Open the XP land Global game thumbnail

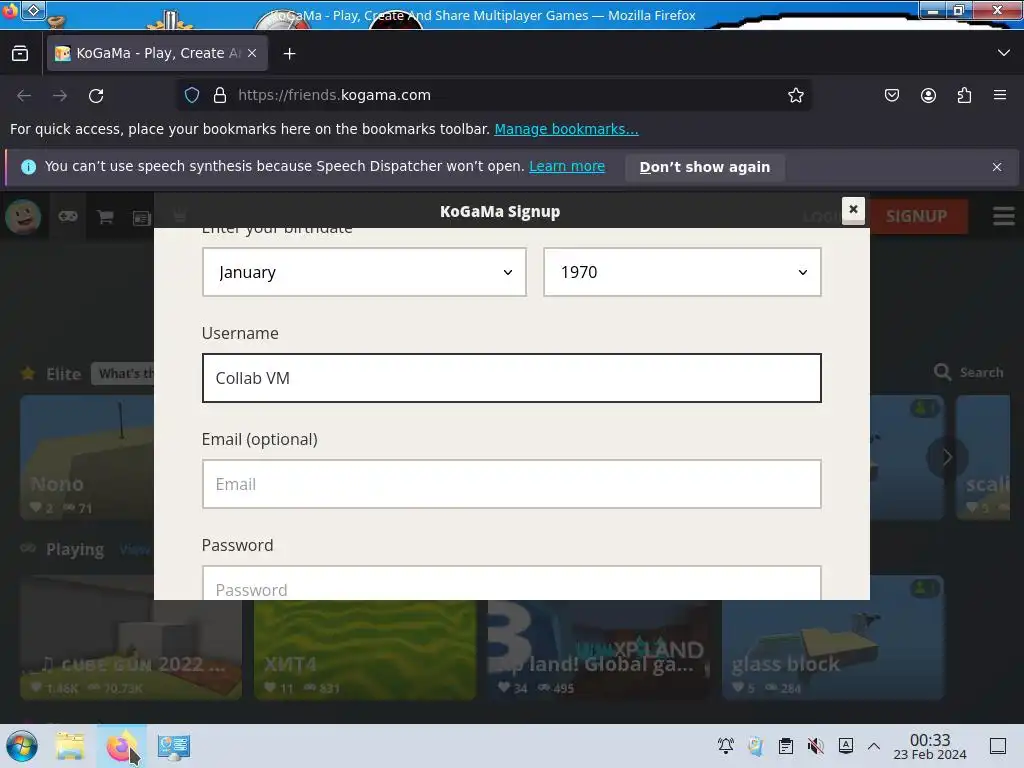point(599,649)
